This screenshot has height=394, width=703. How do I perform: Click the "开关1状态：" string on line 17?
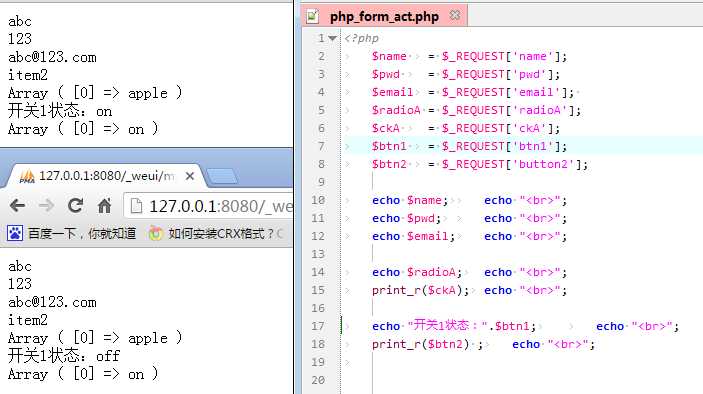pos(447,325)
